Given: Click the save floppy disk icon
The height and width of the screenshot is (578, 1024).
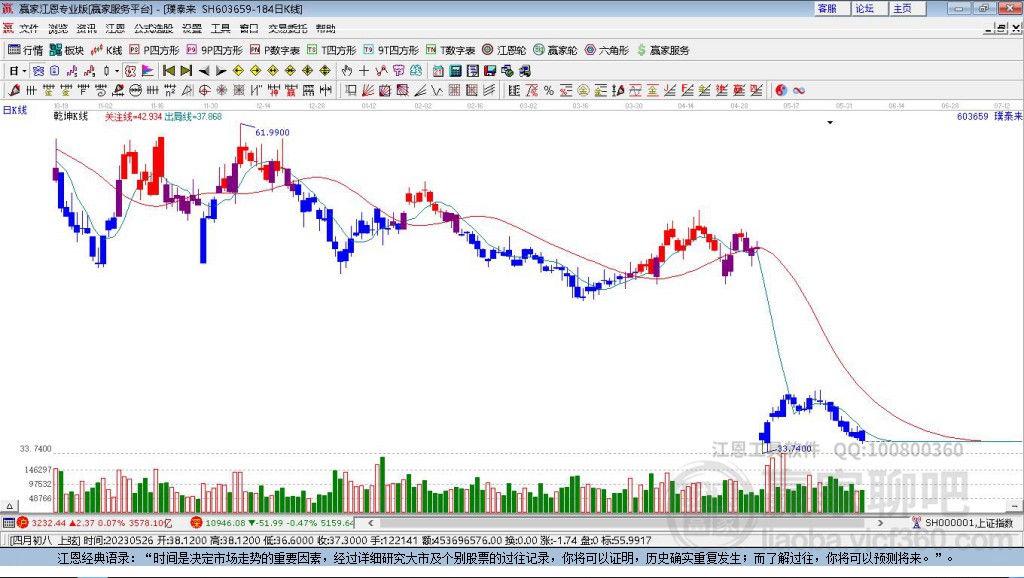Looking at the screenshot, I should tap(490, 71).
